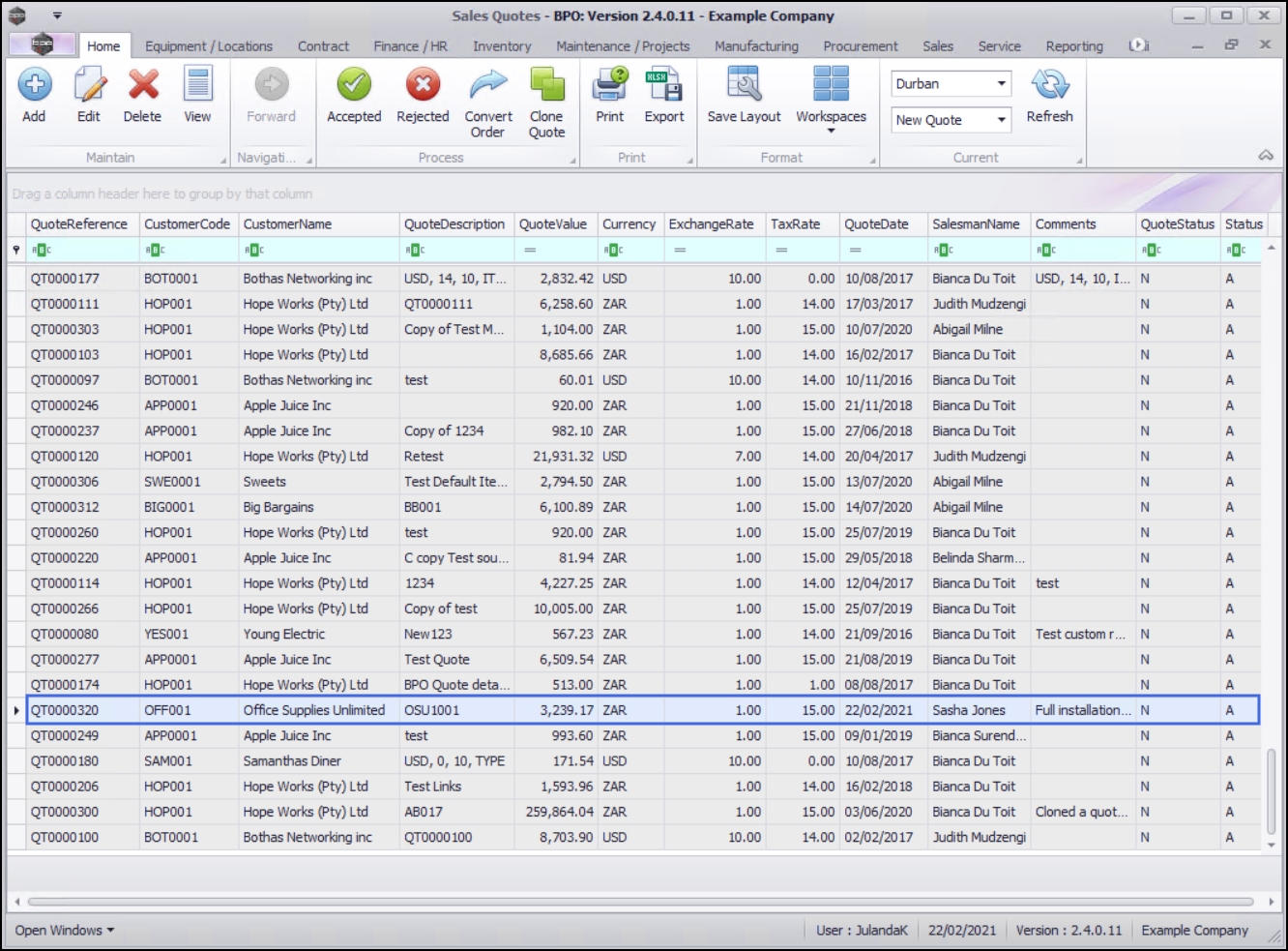Delete the selected quote with red X
This screenshot has width=1288, height=951.
[x=143, y=85]
